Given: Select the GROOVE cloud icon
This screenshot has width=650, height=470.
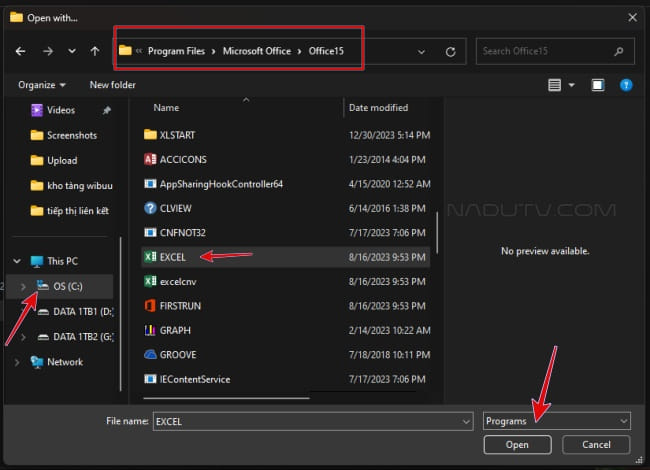Looking at the screenshot, I should [150, 355].
